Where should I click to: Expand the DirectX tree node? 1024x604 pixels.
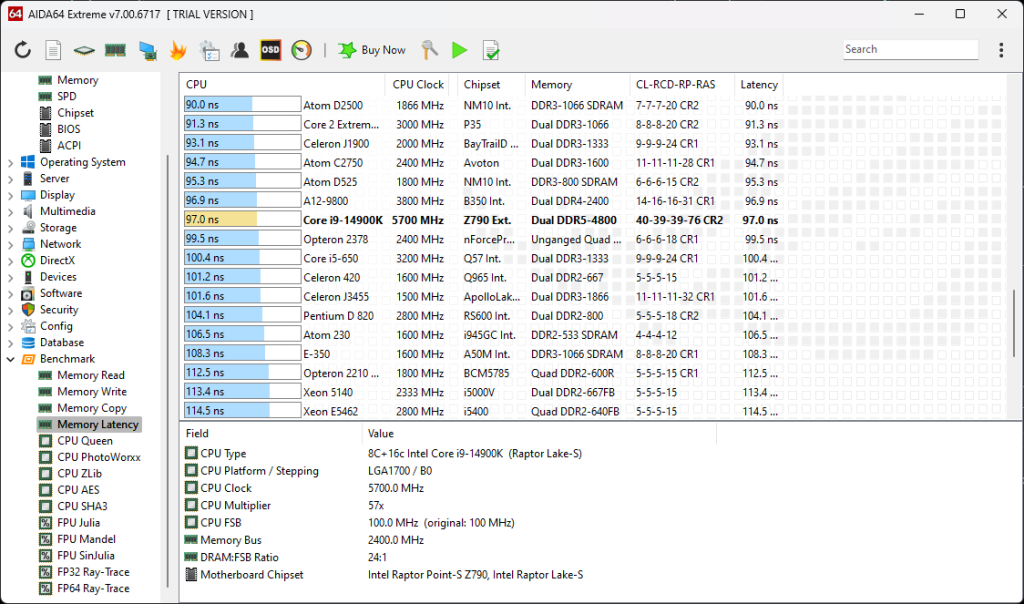[10, 261]
